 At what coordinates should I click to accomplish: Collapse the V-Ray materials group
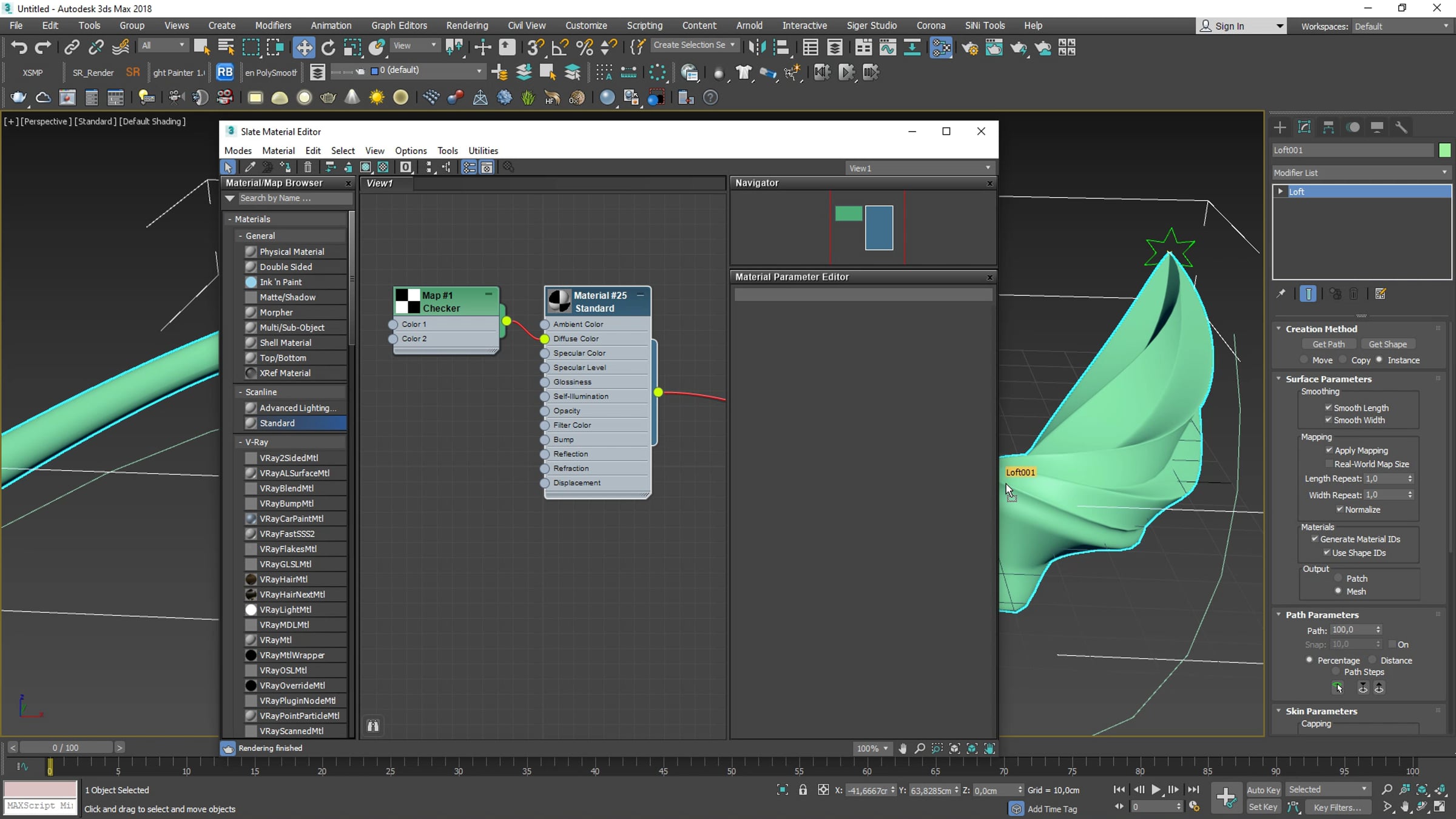[x=240, y=442]
